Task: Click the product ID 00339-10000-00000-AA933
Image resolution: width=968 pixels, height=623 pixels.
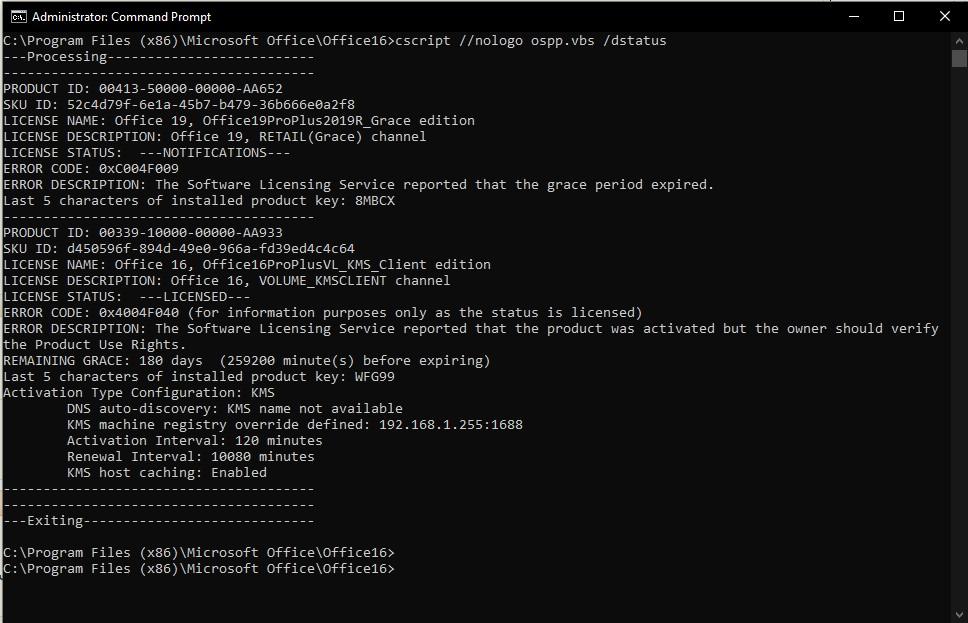Action: [191, 233]
